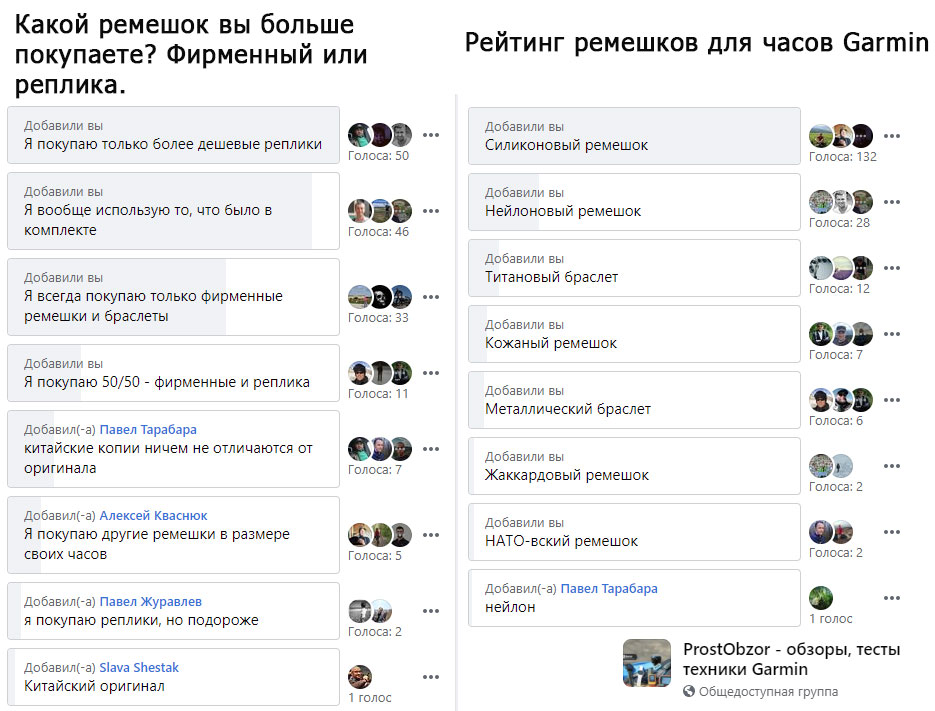Open Алексей Кваснюк profile link
Screen dimensions: 935x711
coord(153,515)
